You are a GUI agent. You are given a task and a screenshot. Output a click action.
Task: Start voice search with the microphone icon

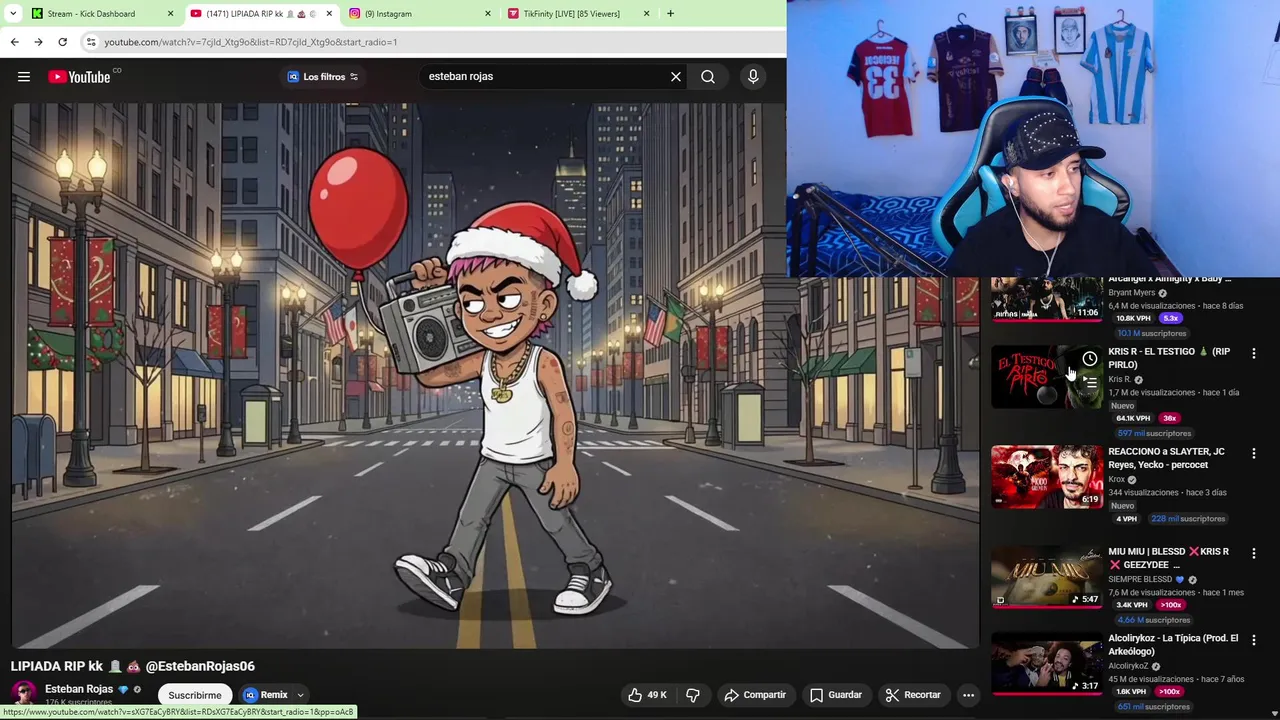pyautogui.click(x=753, y=77)
